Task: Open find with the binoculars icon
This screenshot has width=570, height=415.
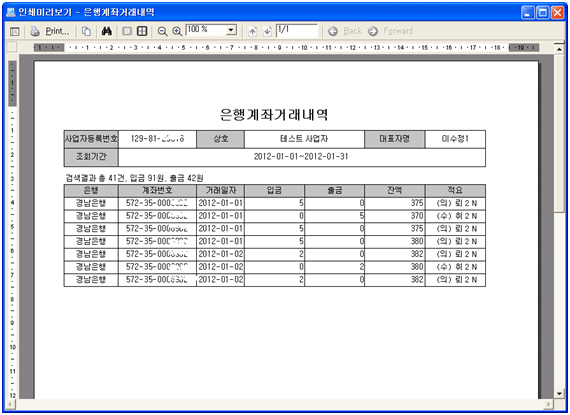Action: [x=107, y=32]
